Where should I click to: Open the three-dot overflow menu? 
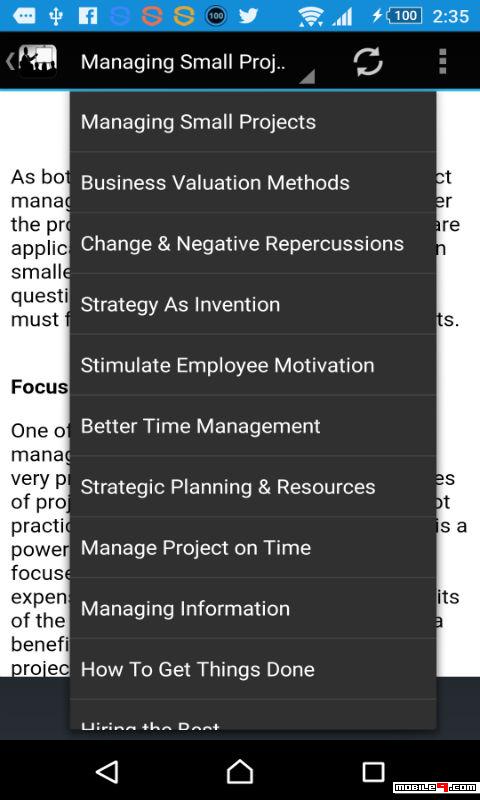coord(442,62)
